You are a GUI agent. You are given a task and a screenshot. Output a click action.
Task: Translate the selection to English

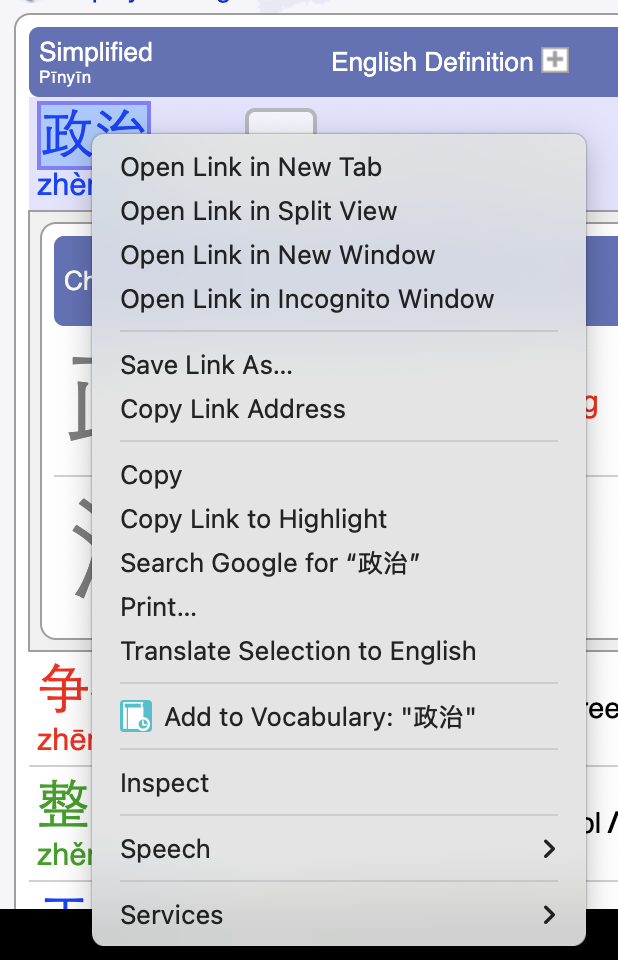[298, 651]
